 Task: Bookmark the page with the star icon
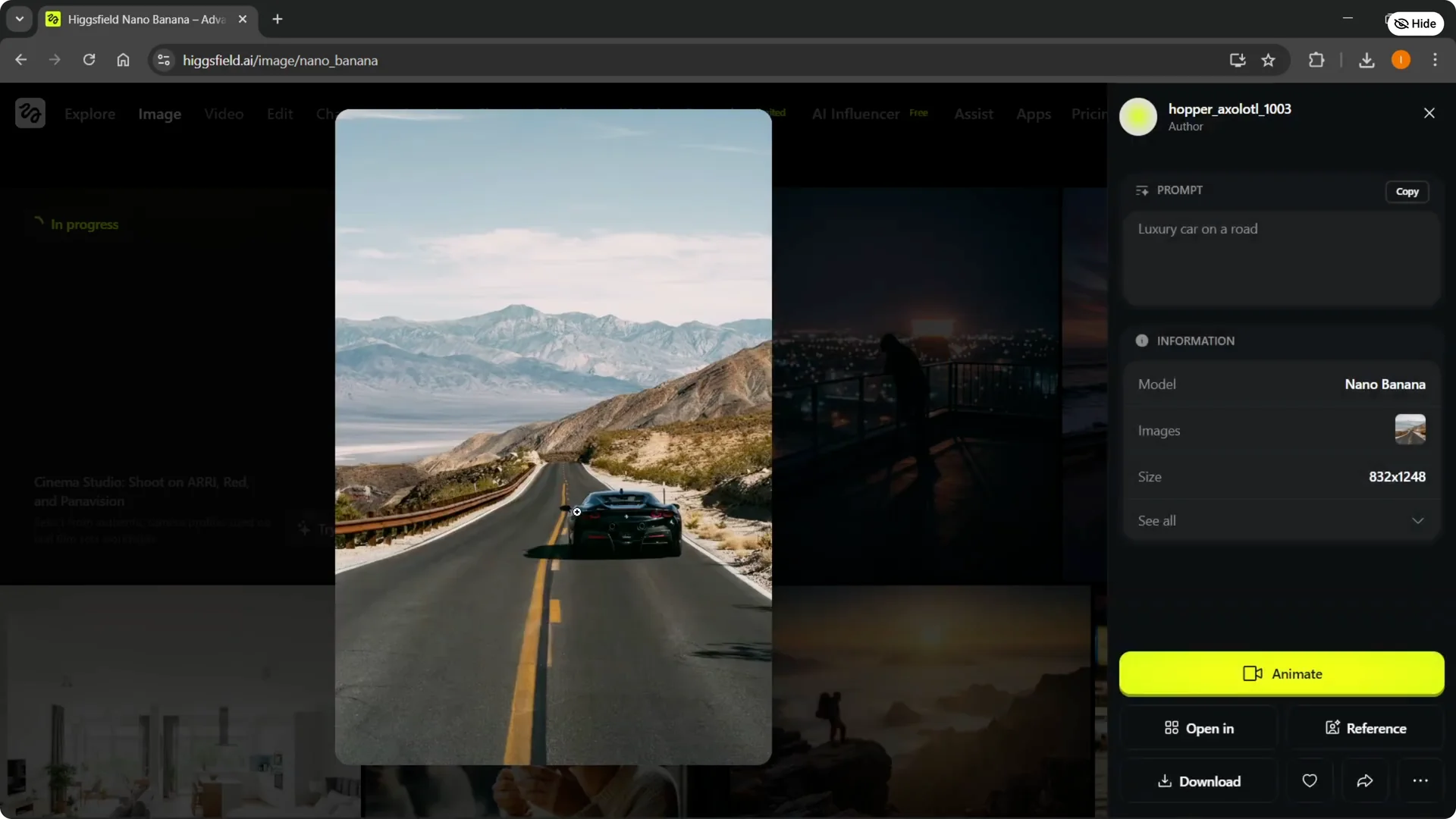pos(1269,60)
